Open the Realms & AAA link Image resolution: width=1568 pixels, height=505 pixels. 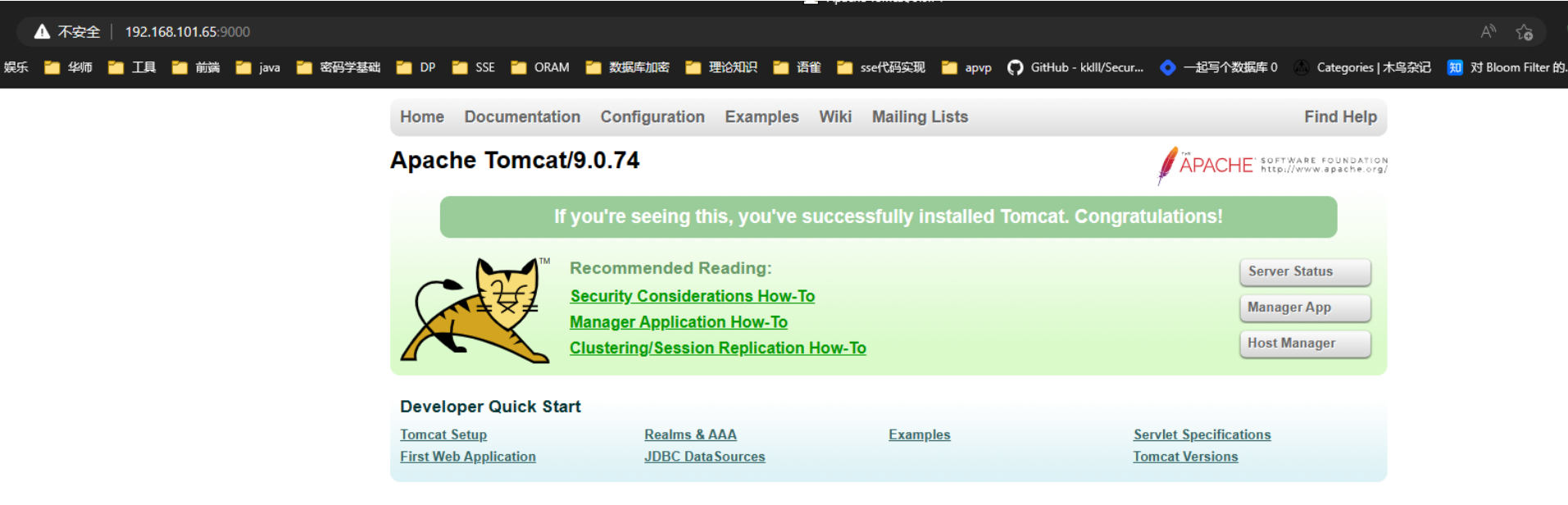(x=690, y=434)
